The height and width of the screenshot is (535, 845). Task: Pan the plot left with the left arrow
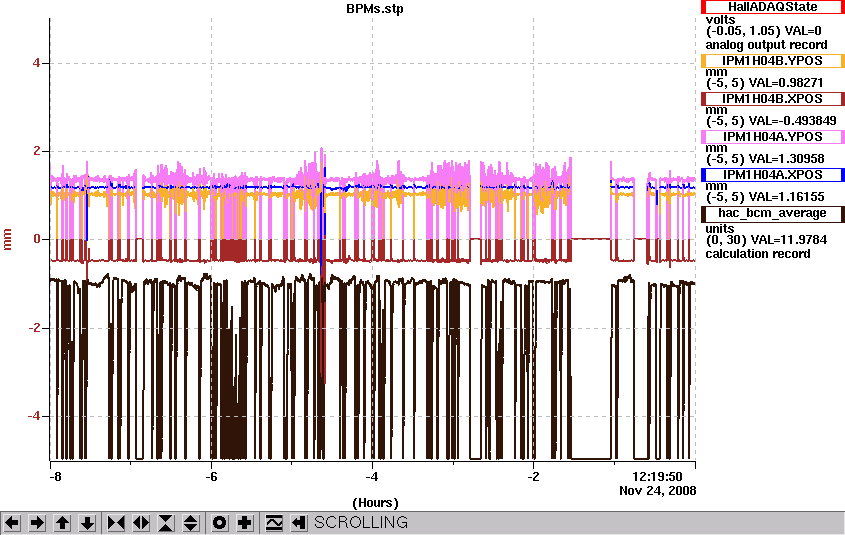[12, 523]
